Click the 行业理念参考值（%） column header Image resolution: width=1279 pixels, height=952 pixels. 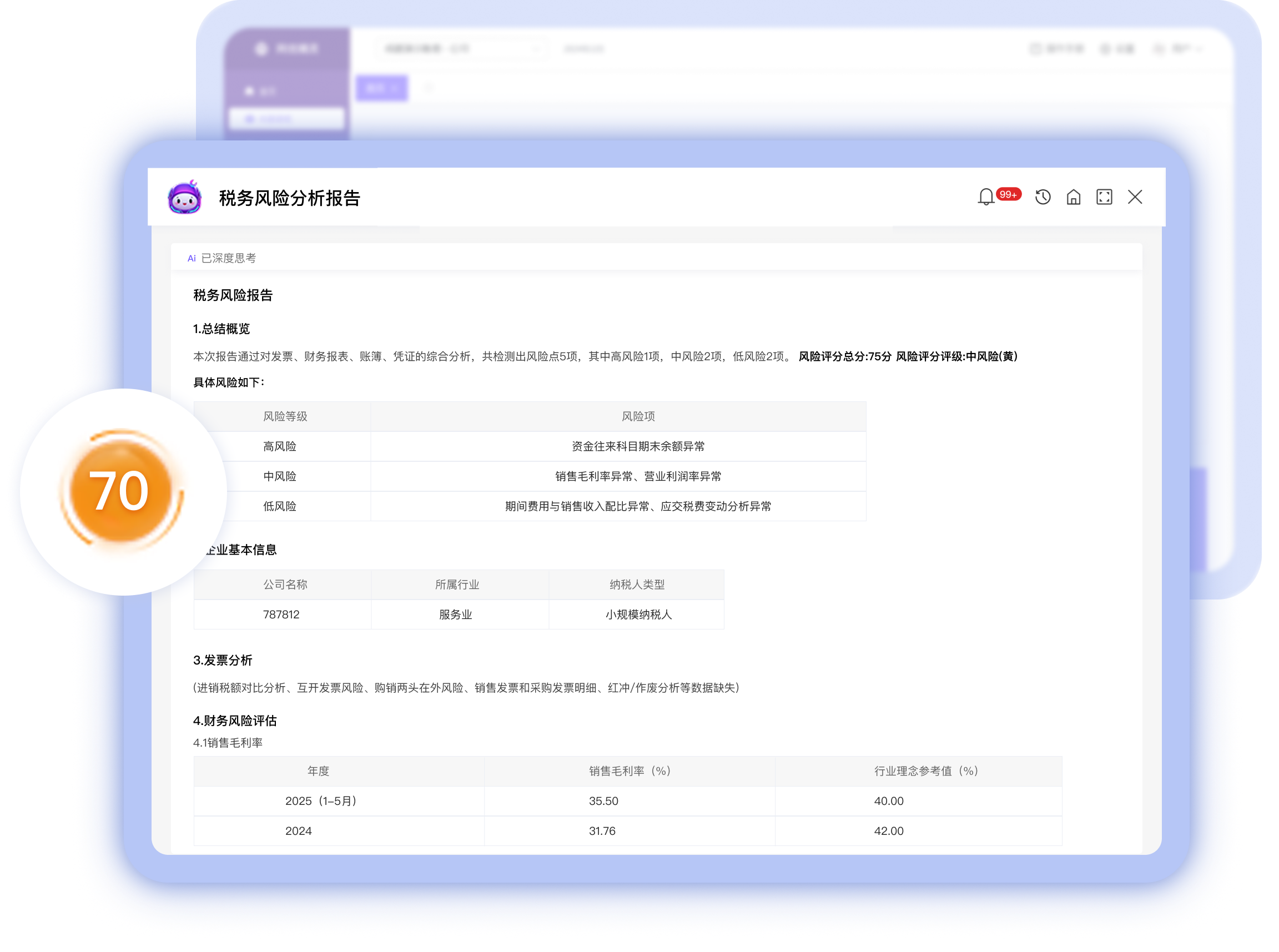point(926,771)
